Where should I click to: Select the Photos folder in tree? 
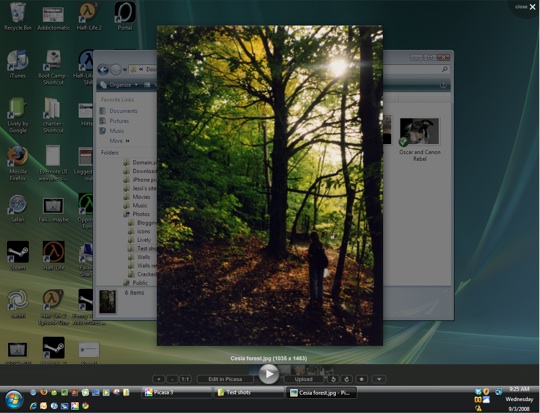(x=137, y=214)
